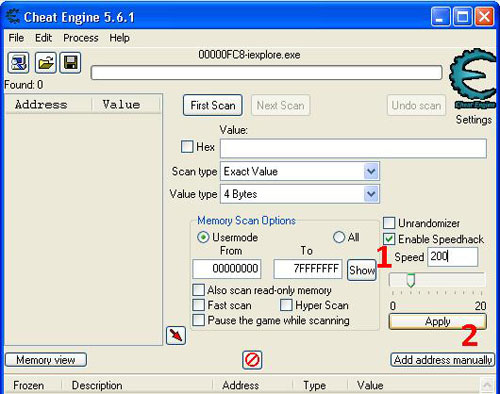Minimize the Cheat Engine window

[x=440, y=17]
